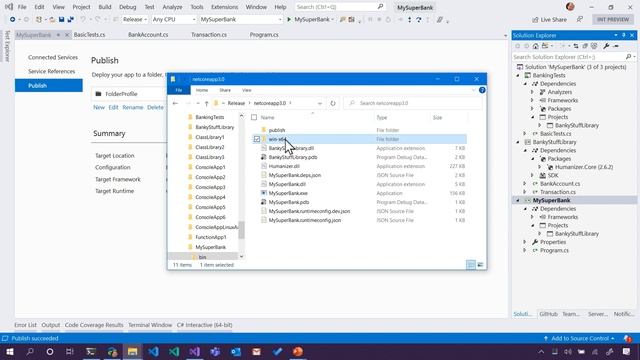Select Connected Services in the sidebar
This screenshot has width=640, height=360.
53,58
